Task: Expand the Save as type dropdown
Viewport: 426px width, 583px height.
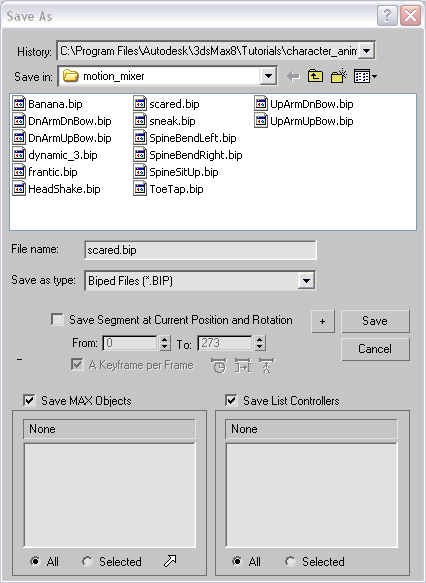Action: click(x=306, y=280)
